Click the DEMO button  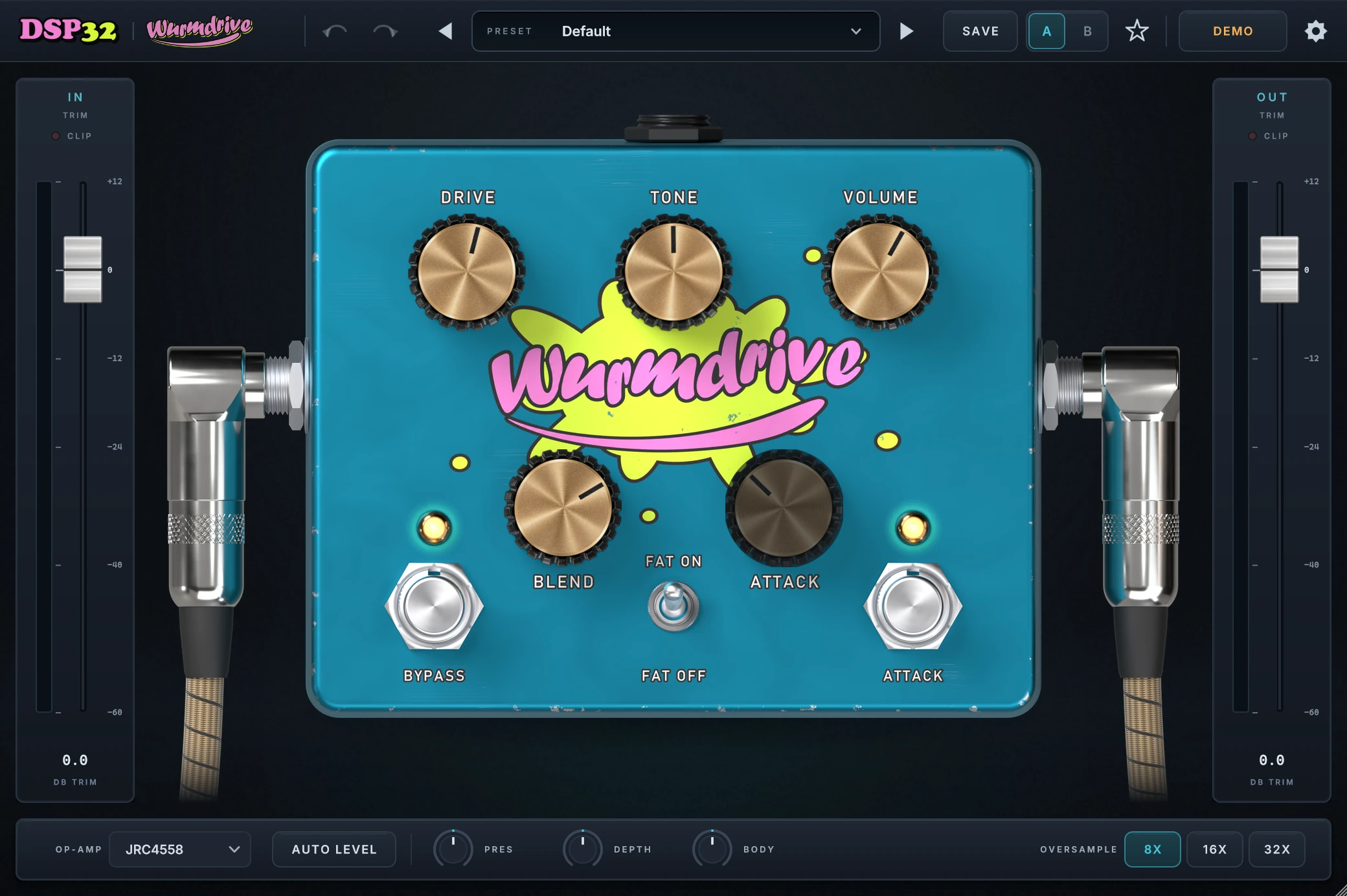(x=1233, y=31)
